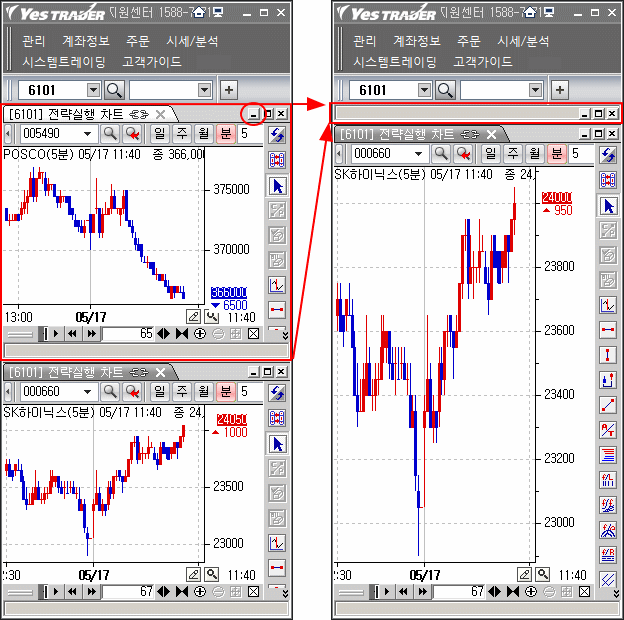Click the zoom-in circle plus icon in POSCO chart
This screenshot has height=620, width=624.
click(201, 333)
